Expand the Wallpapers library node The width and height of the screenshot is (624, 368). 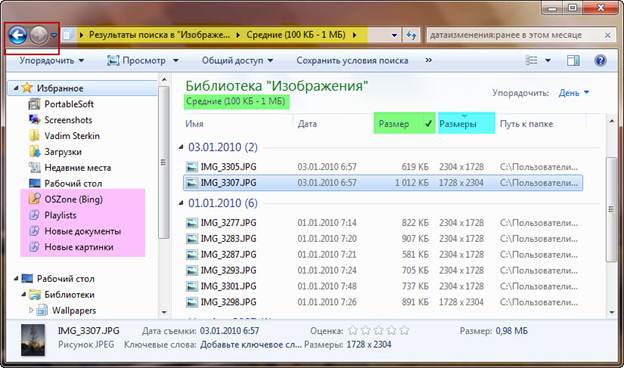pos(31,310)
